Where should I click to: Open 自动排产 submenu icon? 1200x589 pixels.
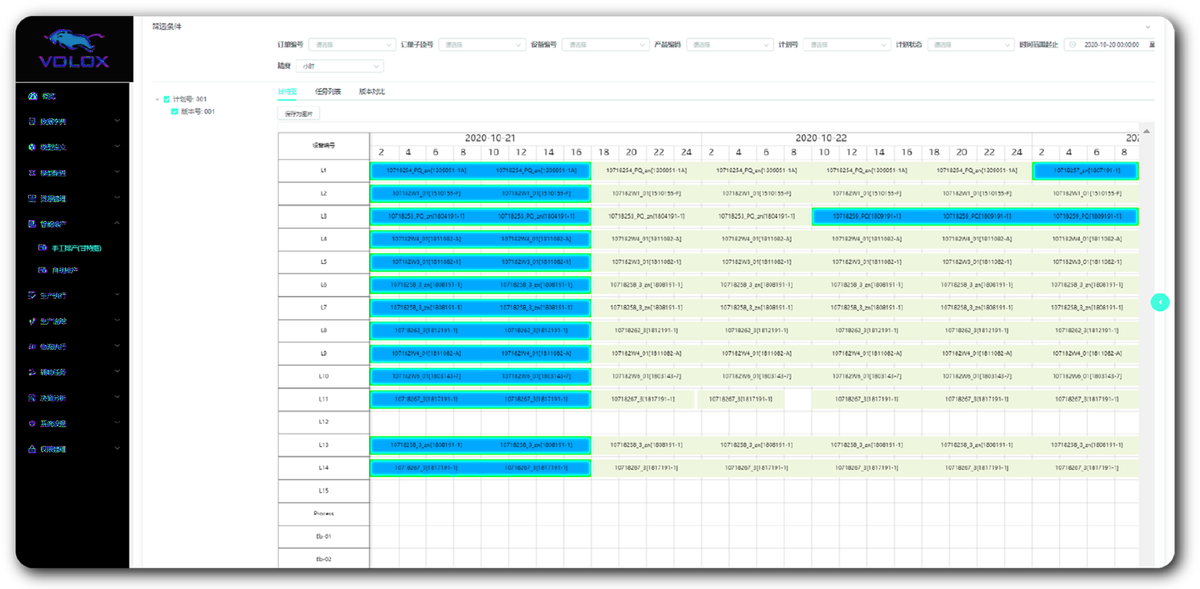42,270
